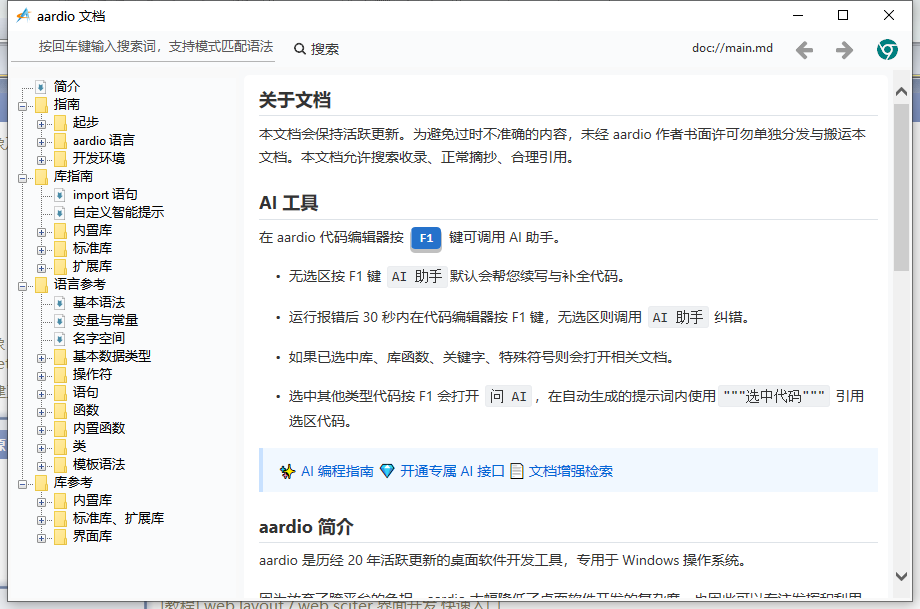Select the 基本语法 tree item label
This screenshot has height=609, width=920.
click(x=99, y=303)
